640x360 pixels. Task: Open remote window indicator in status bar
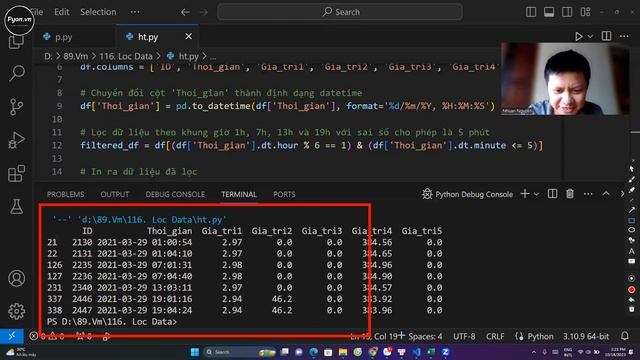tap(12, 336)
